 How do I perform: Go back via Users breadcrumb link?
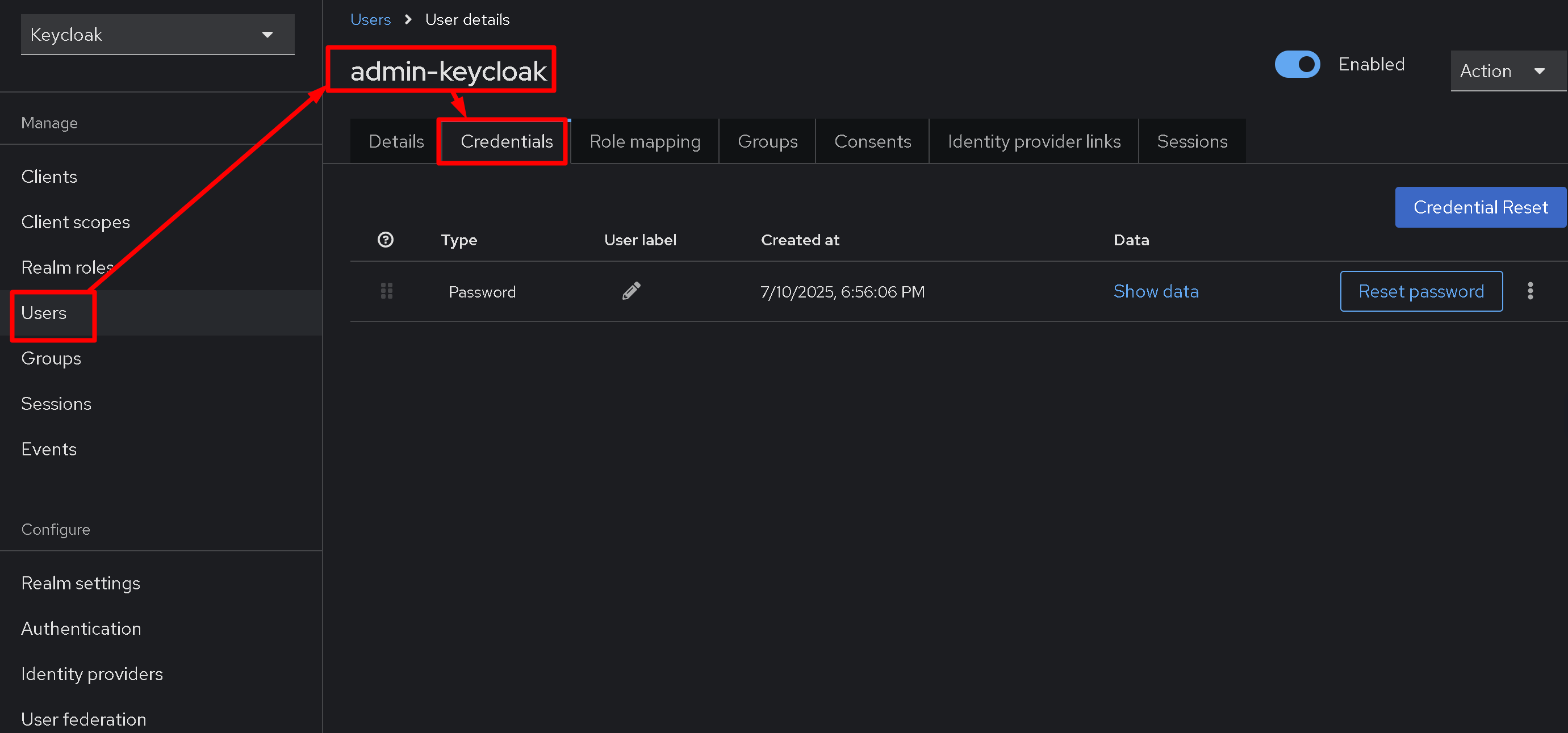pyautogui.click(x=370, y=19)
